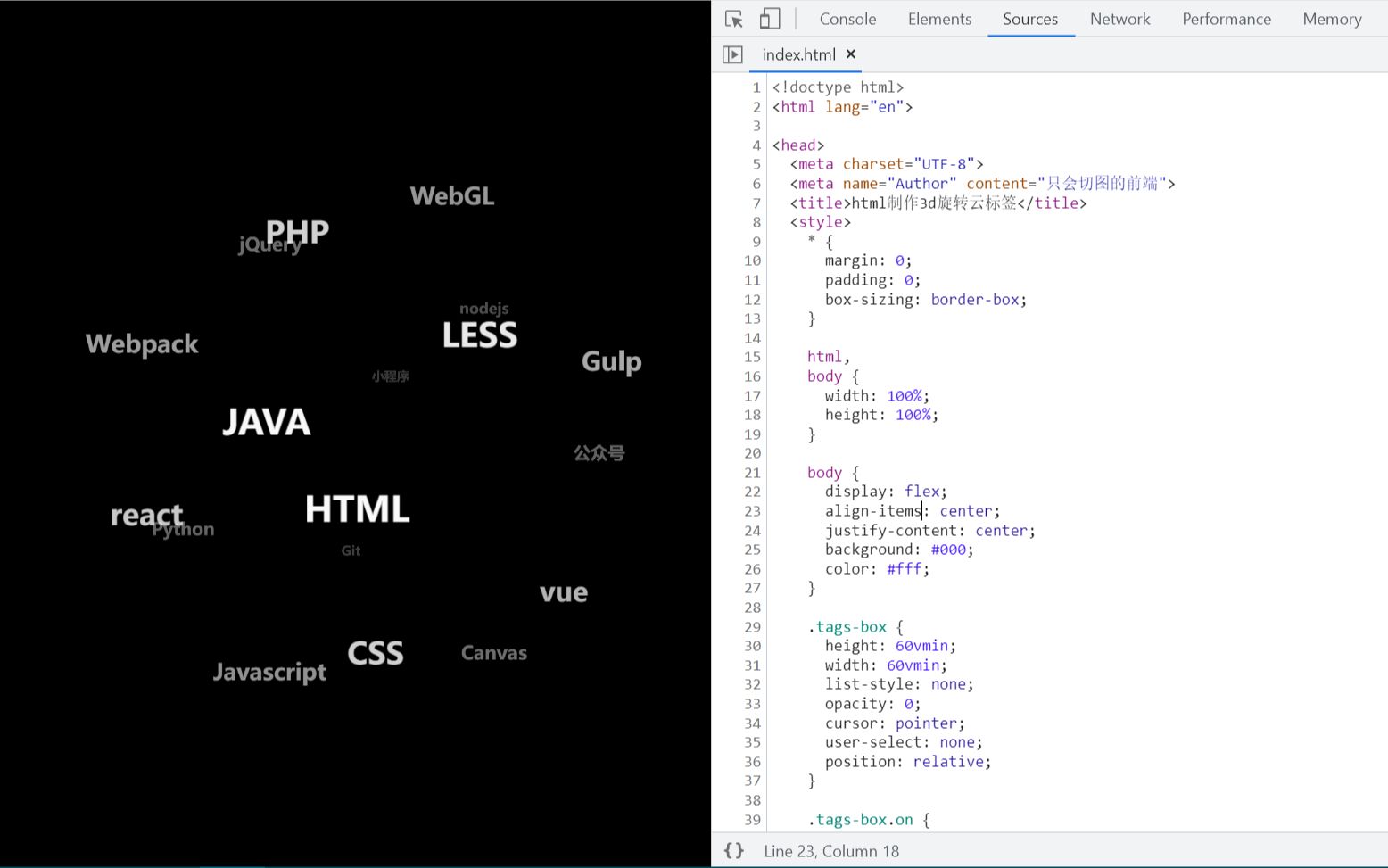Click the Canvas tag
1388x868 pixels.
494,653
